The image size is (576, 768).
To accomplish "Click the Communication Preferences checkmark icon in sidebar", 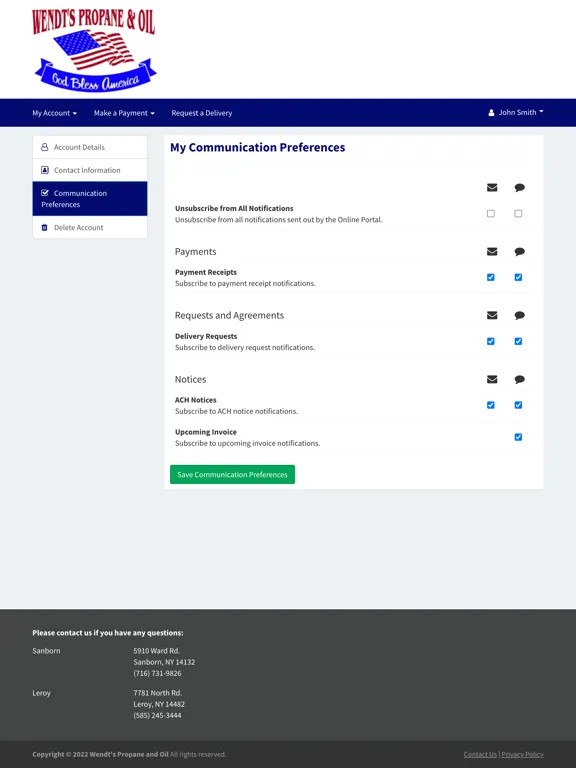I will (45, 193).
